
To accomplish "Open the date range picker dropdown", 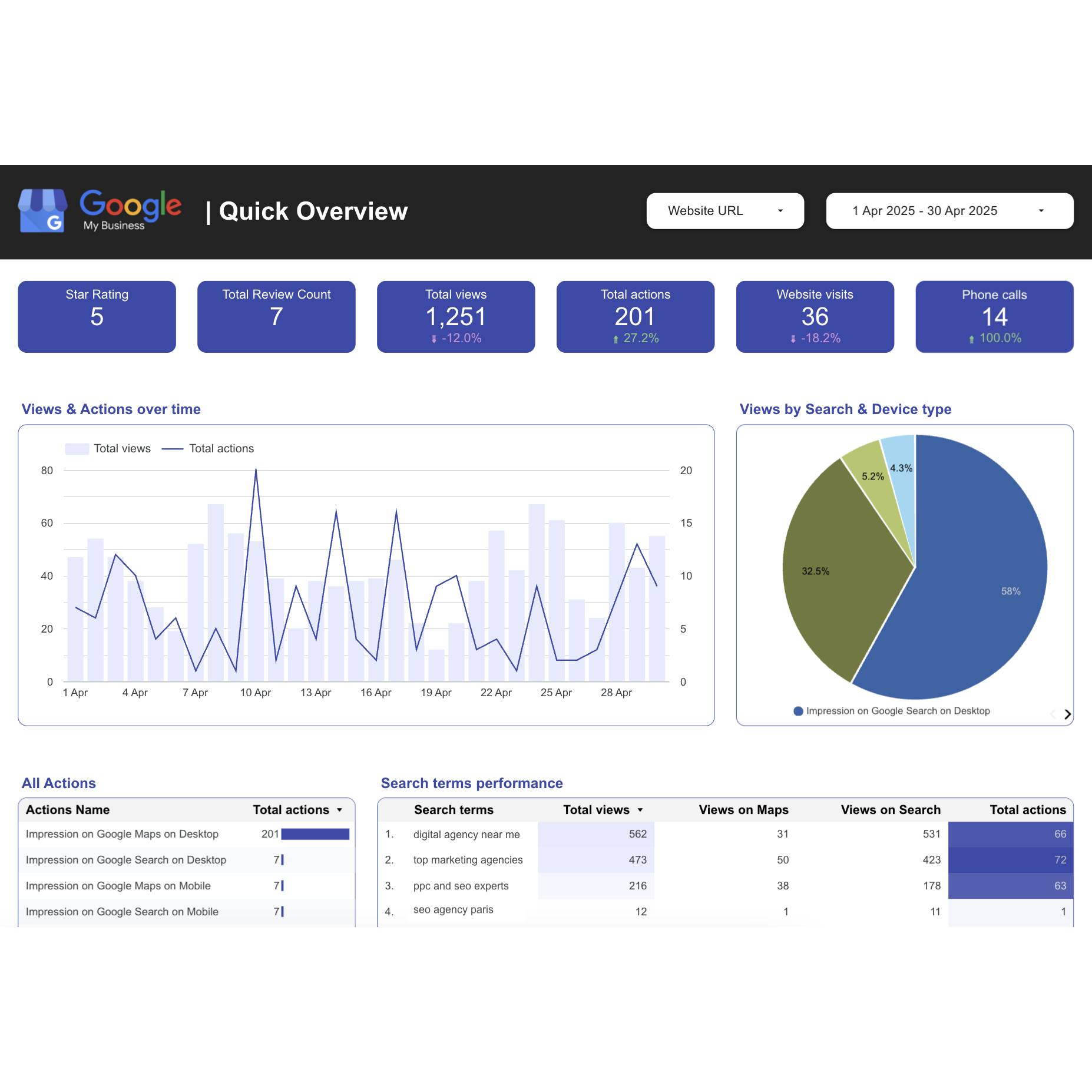I will tap(949, 211).
